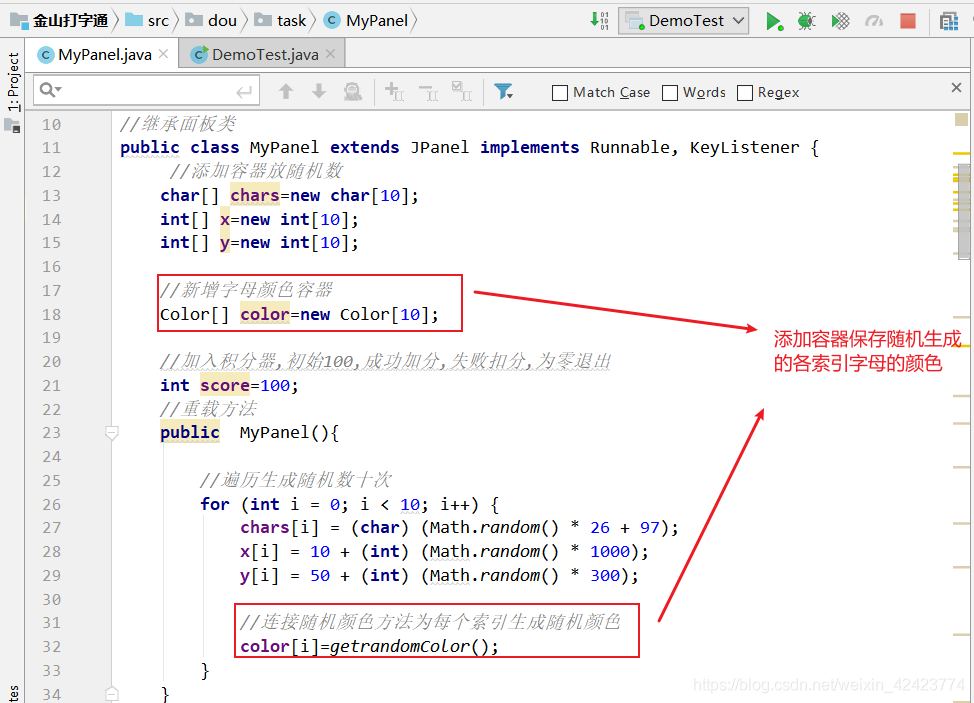This screenshot has height=703, width=974.
Task: Collapse the MyPanel() constructor fold marker
Action: click(112, 432)
